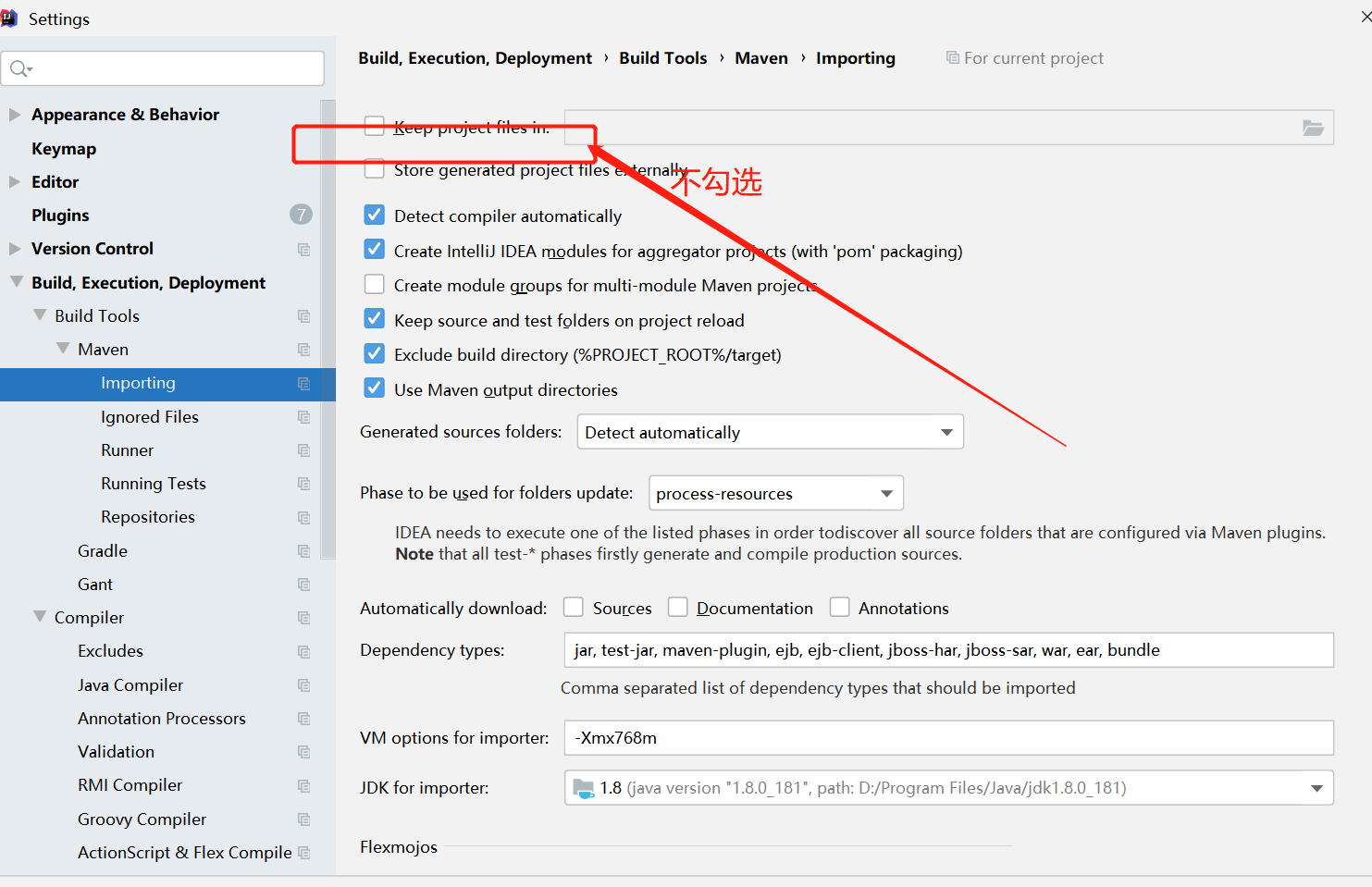The width and height of the screenshot is (1372, 887).
Task: Click project-level icon beside Gant
Action: [303, 585]
